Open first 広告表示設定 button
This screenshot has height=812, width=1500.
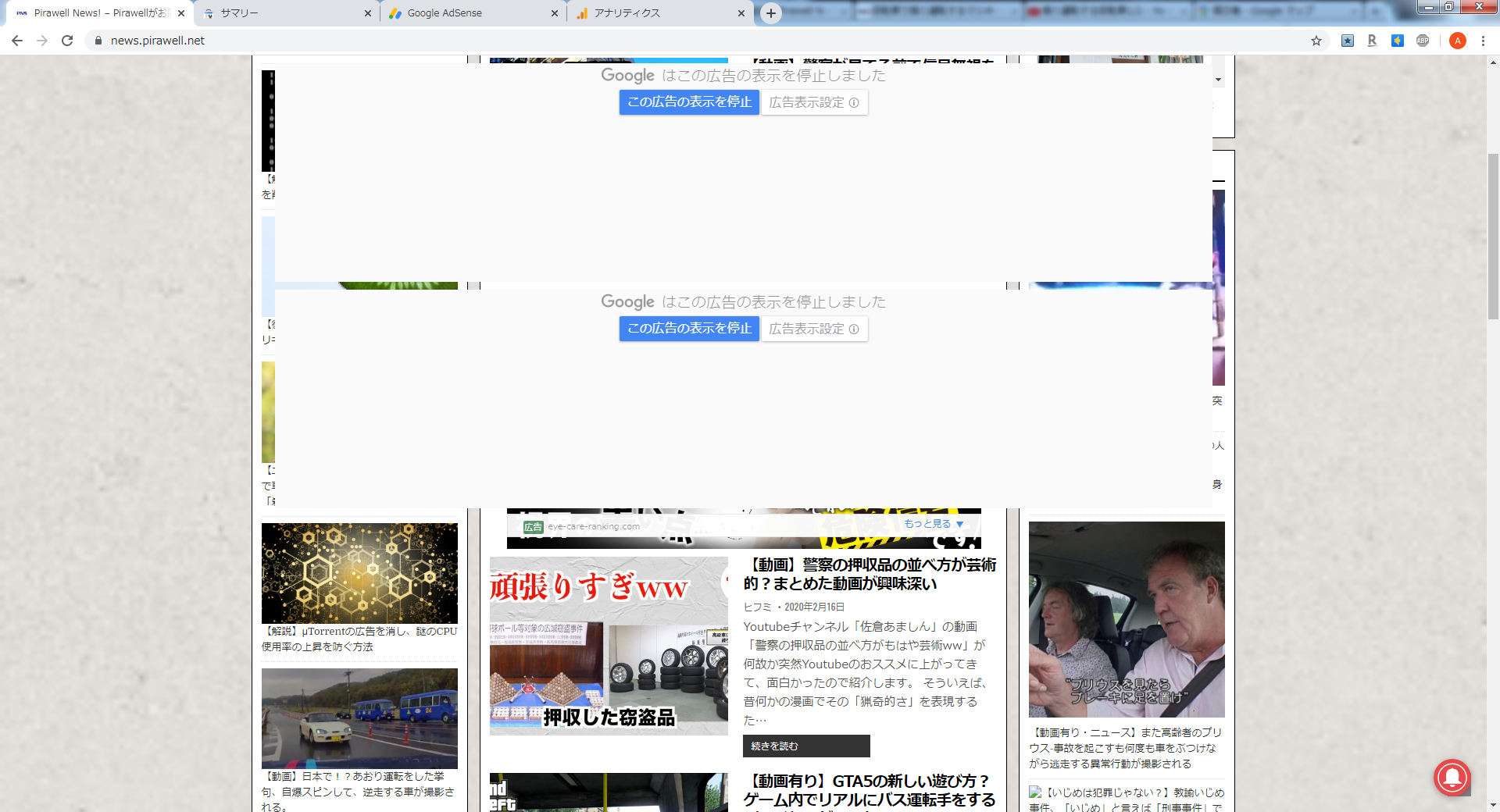pyautogui.click(x=814, y=102)
